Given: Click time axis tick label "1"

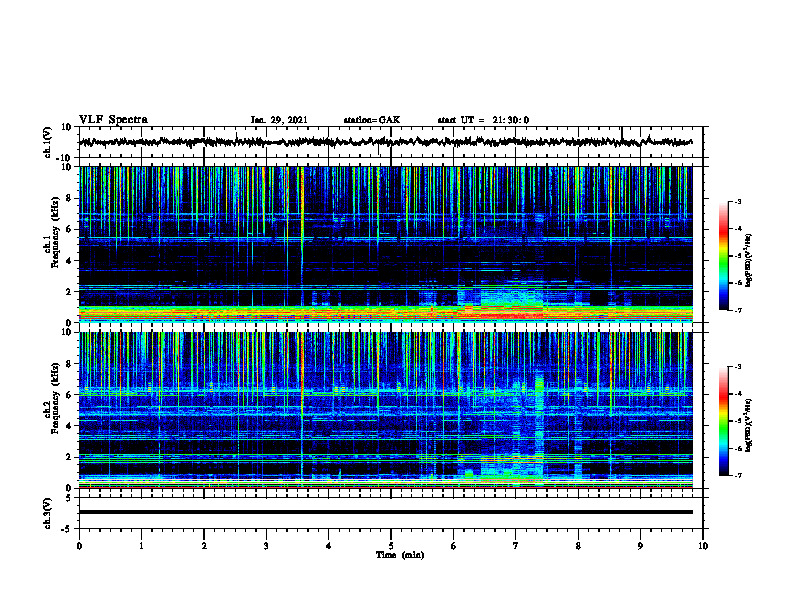Looking at the screenshot, I should tap(141, 546).
